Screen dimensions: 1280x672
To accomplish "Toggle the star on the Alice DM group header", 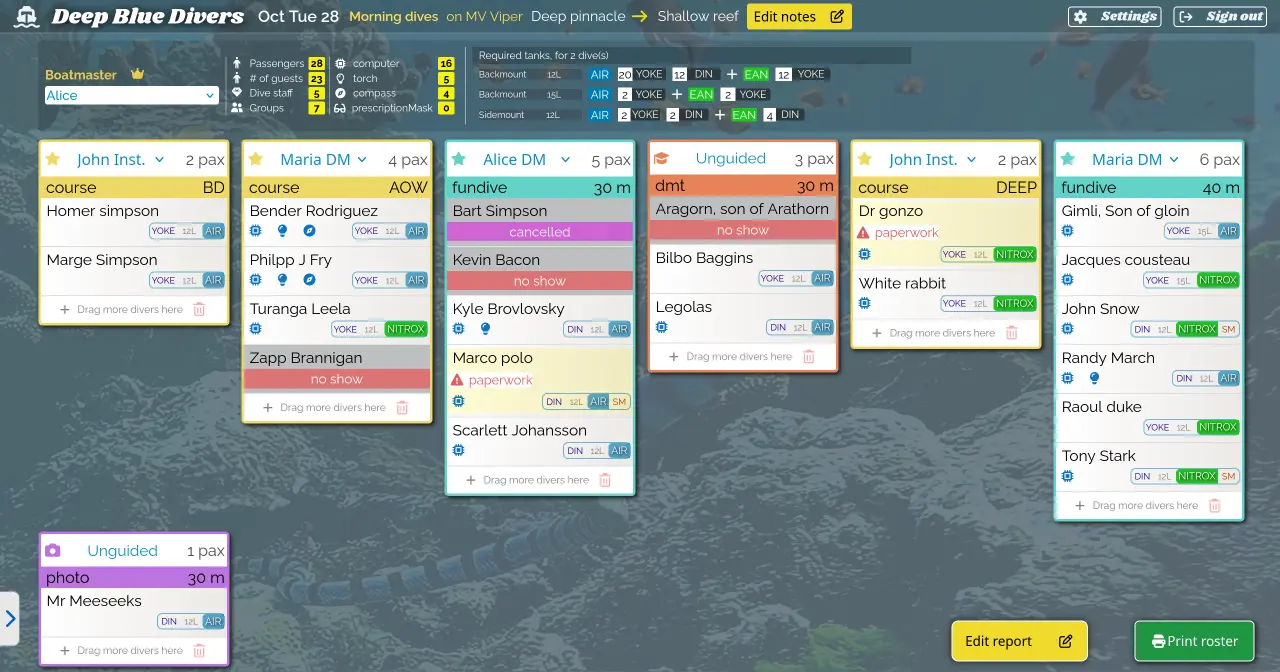I will coord(458,158).
